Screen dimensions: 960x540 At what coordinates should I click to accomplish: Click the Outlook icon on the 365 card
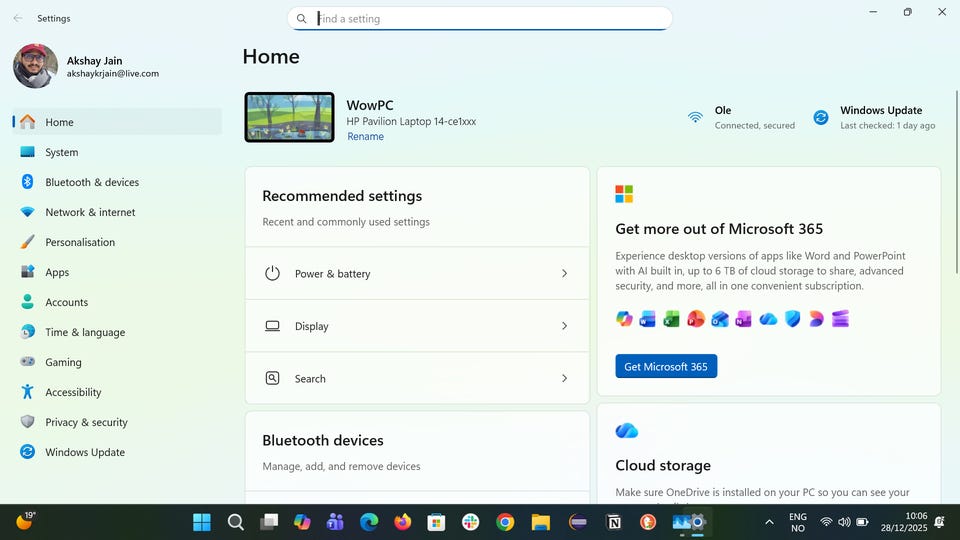pos(720,319)
